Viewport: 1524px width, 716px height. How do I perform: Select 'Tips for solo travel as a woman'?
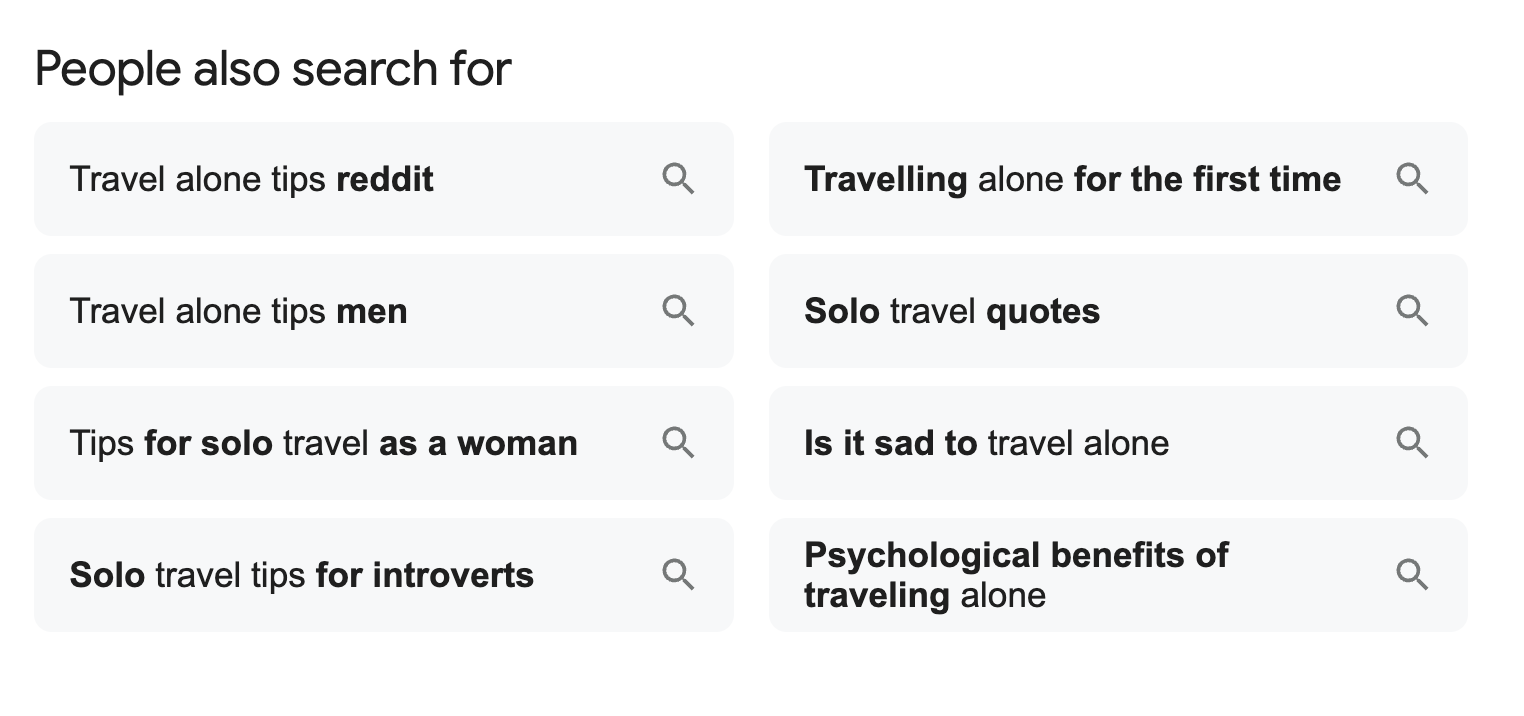(384, 443)
